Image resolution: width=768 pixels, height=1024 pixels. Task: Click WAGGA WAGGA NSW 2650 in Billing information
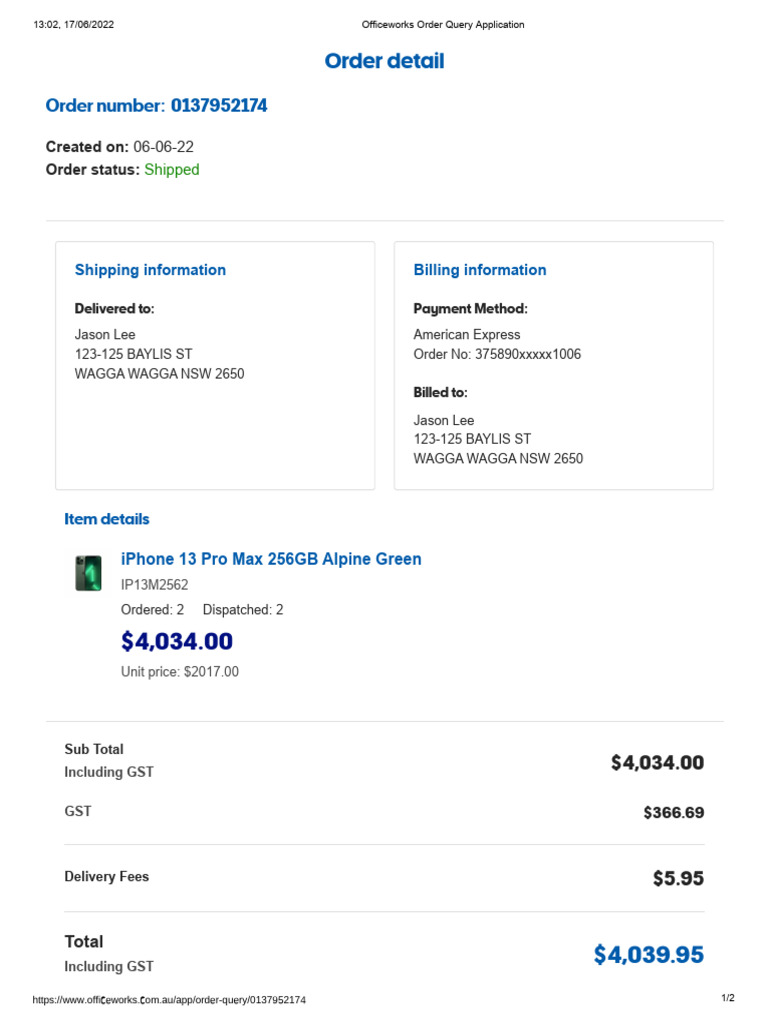(498, 458)
